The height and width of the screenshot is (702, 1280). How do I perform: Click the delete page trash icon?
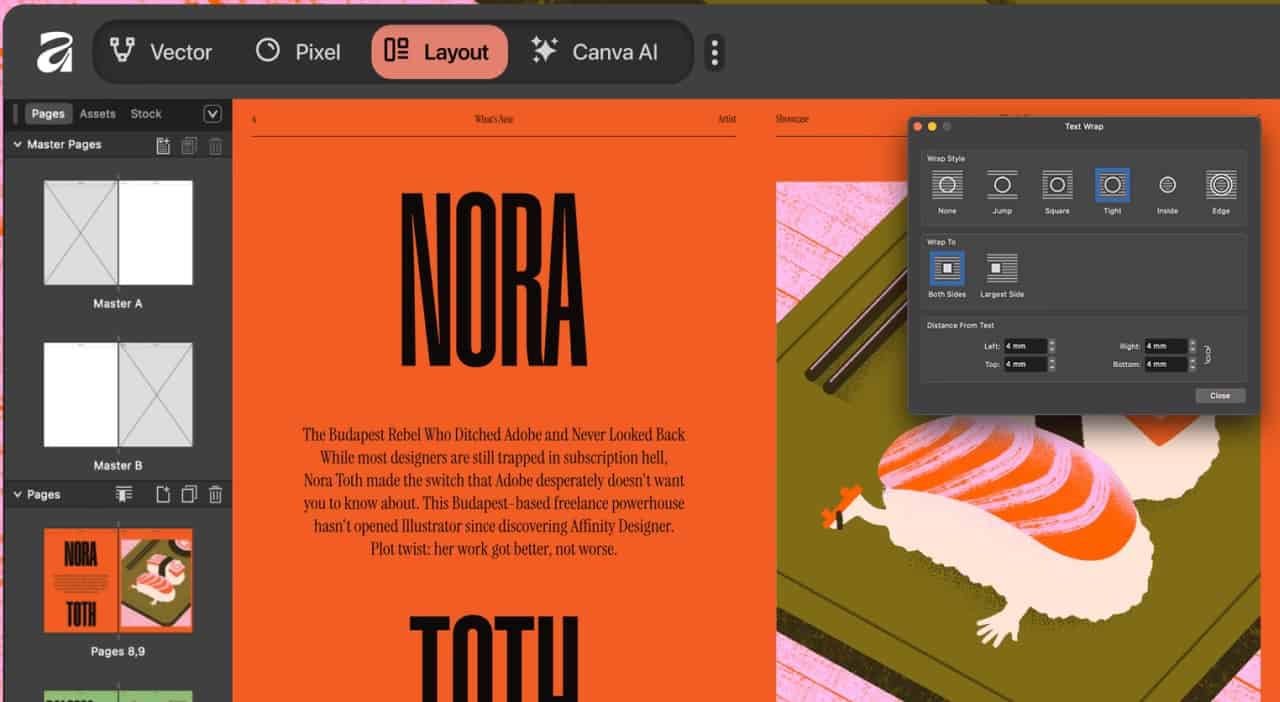[x=215, y=494]
